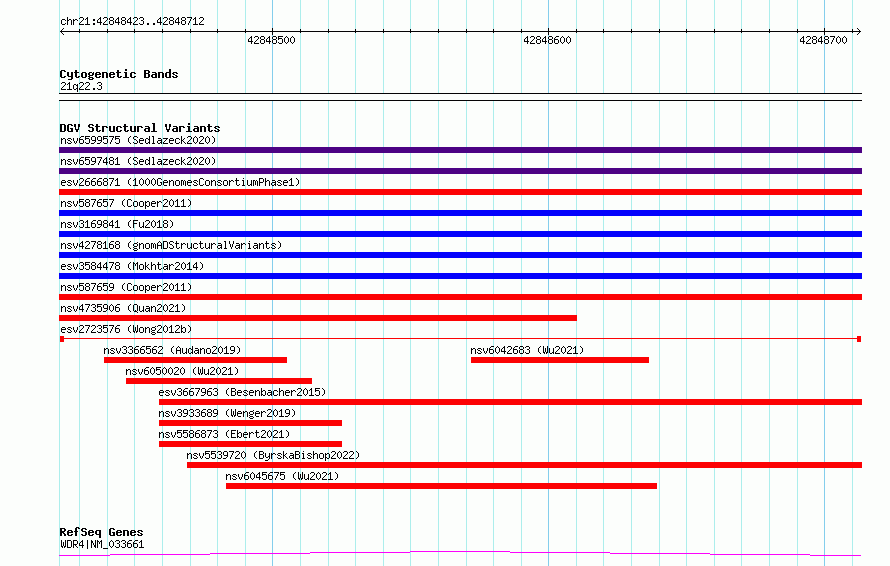Click the red bar for nsv6042683
Screen dimensions: 890x566
click(560, 360)
